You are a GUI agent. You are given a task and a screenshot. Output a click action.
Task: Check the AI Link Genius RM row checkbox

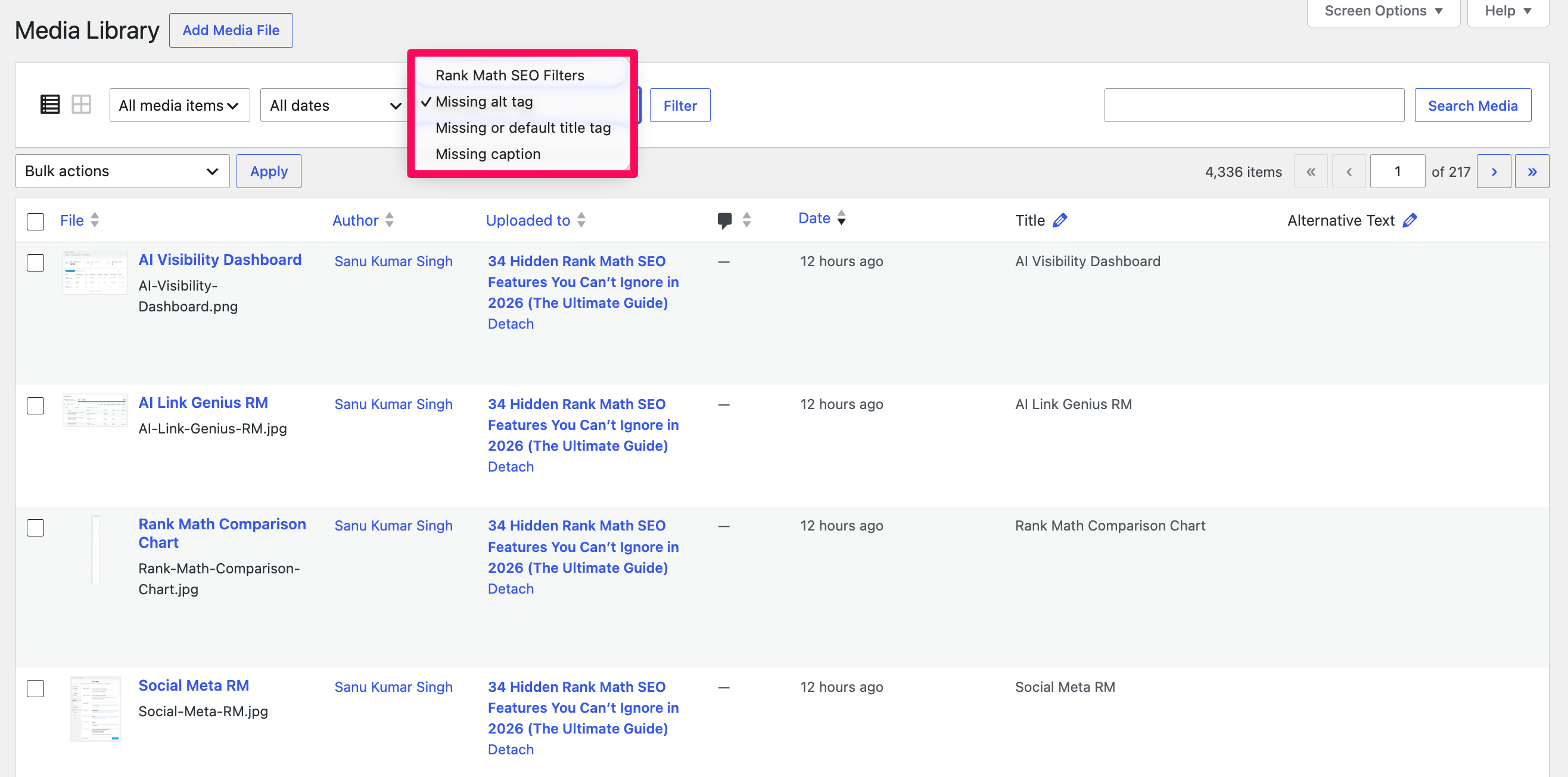(36, 406)
